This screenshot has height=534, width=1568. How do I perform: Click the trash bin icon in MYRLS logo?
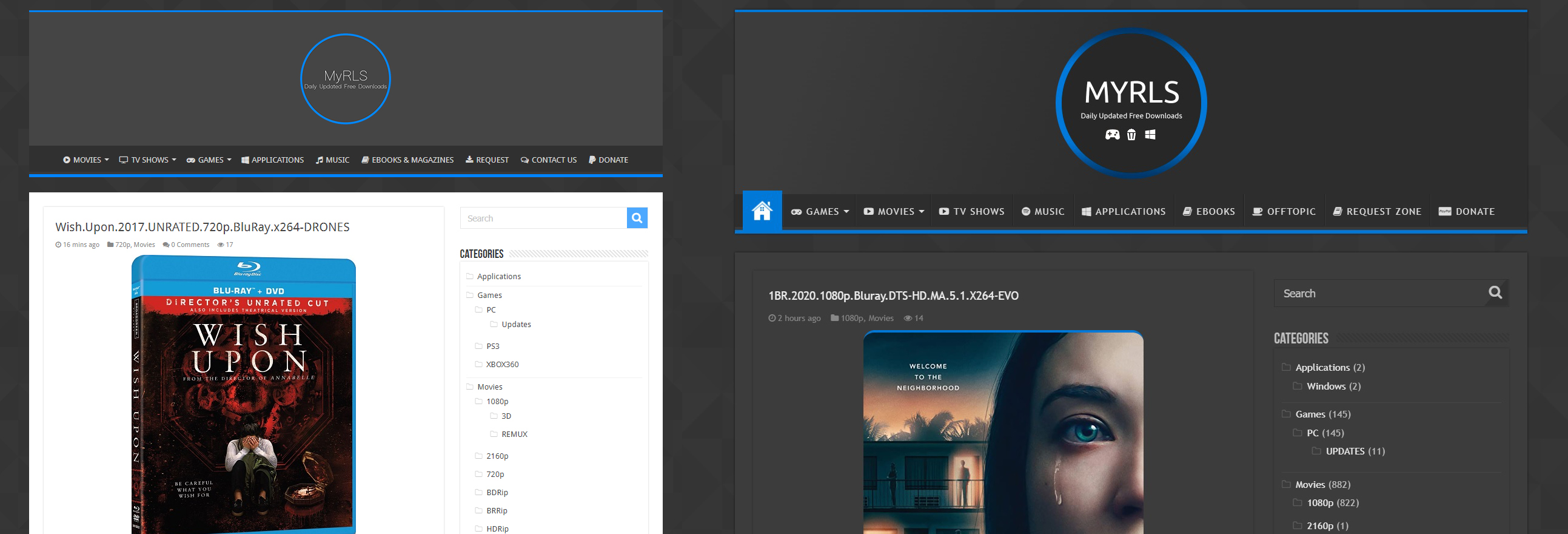(x=1131, y=135)
